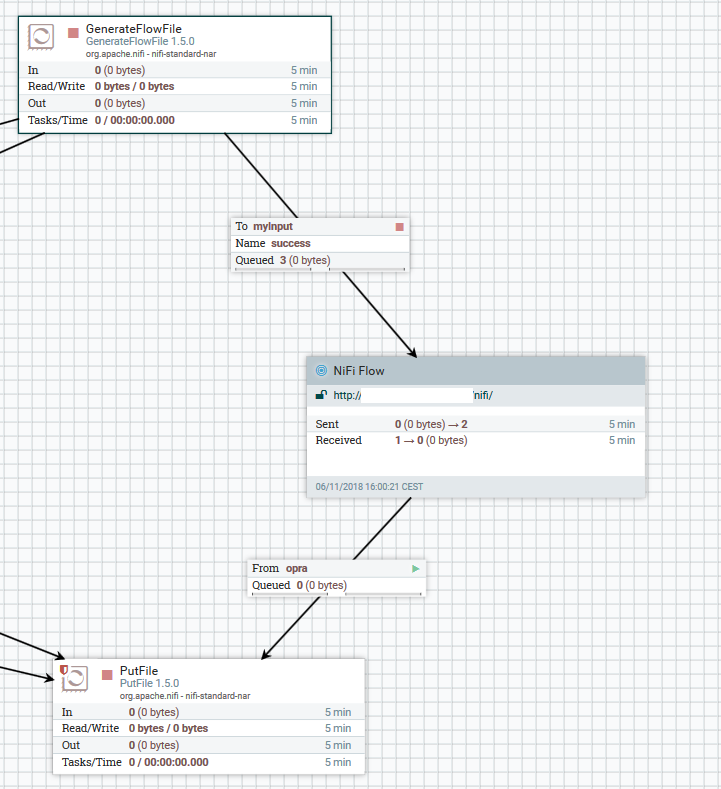The image size is (721, 789).
Task: Click the PutFile Tasks/Time row
Action: pyautogui.click(x=208, y=762)
